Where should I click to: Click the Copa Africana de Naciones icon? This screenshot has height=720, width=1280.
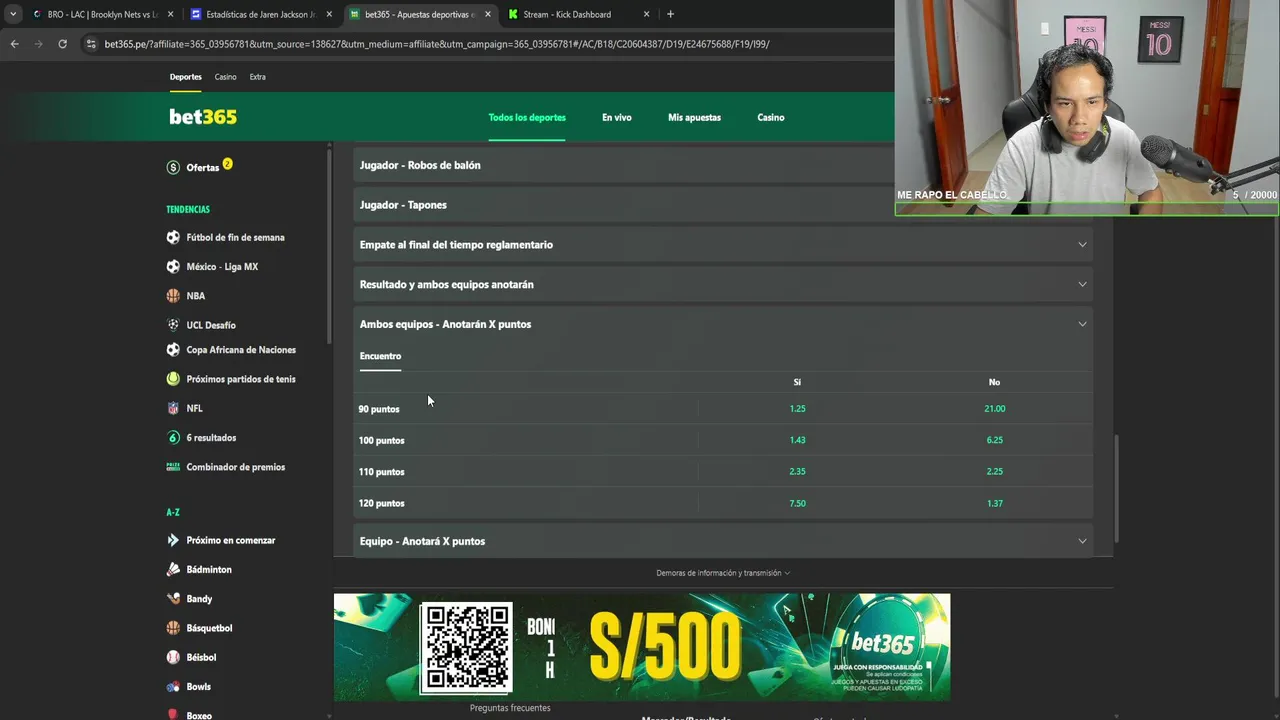click(173, 350)
